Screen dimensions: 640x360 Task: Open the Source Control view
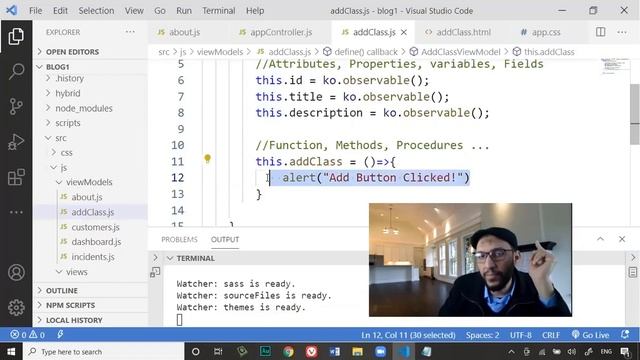pos(16,107)
